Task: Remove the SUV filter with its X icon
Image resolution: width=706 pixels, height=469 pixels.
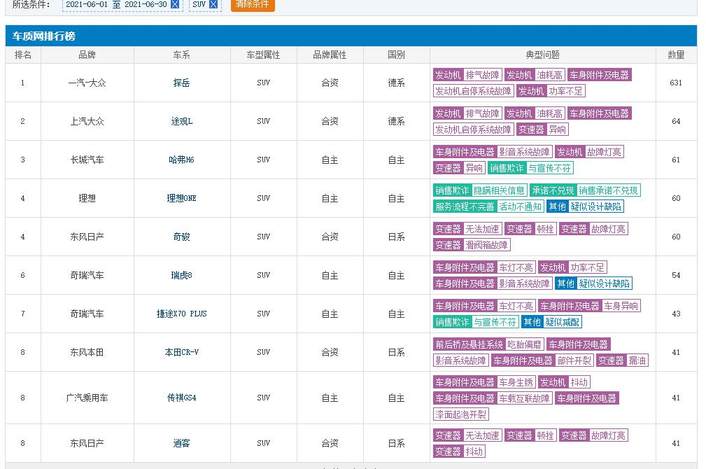Action: pos(213,4)
